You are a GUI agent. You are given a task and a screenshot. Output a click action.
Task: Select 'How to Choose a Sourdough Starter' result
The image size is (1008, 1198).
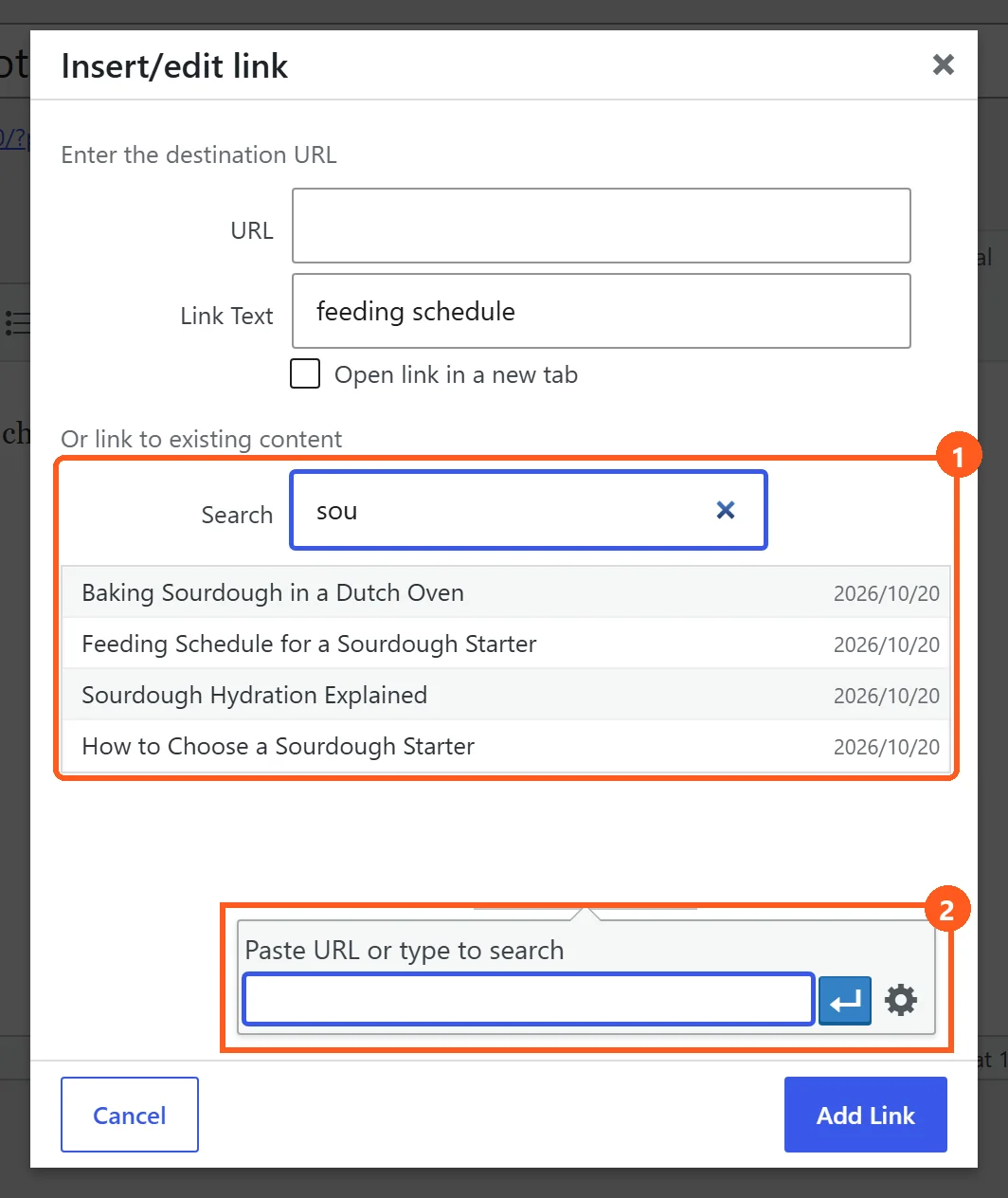tap(506, 746)
